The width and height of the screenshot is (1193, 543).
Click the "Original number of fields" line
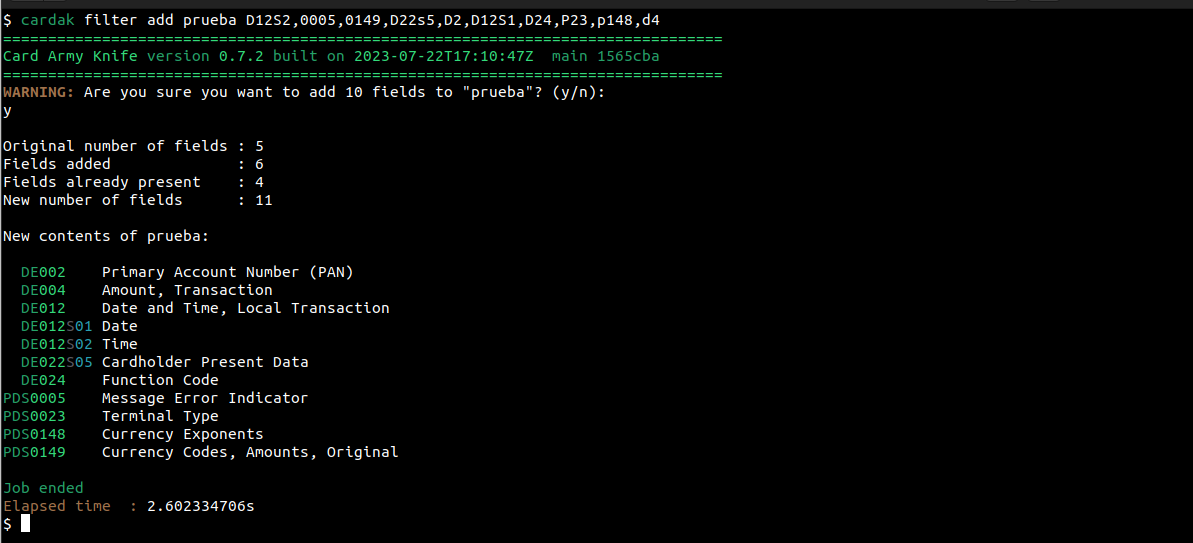pyautogui.click(x=133, y=146)
